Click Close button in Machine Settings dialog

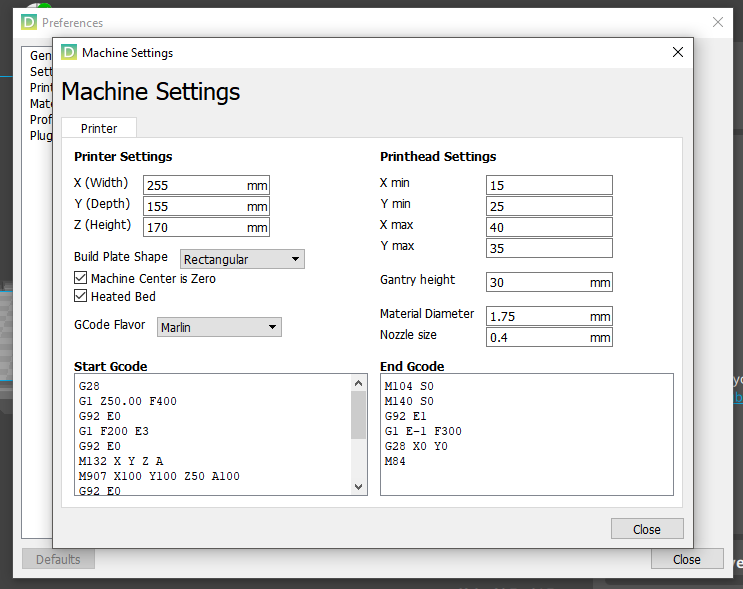tap(647, 529)
